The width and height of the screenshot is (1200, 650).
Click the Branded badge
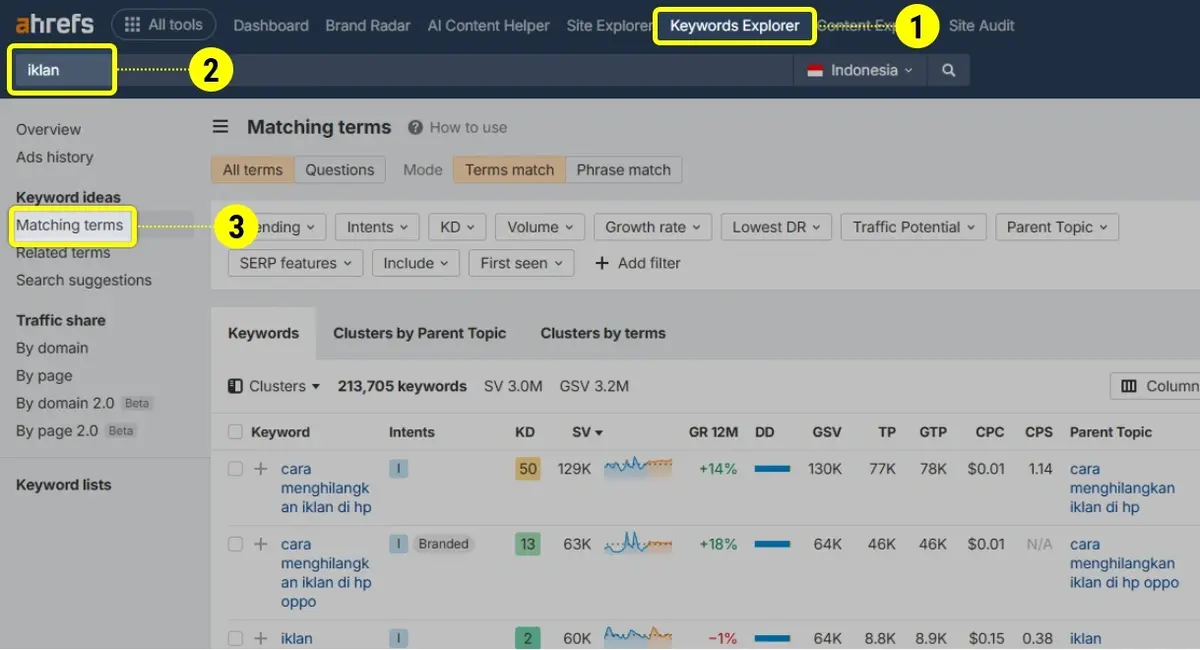tap(443, 544)
